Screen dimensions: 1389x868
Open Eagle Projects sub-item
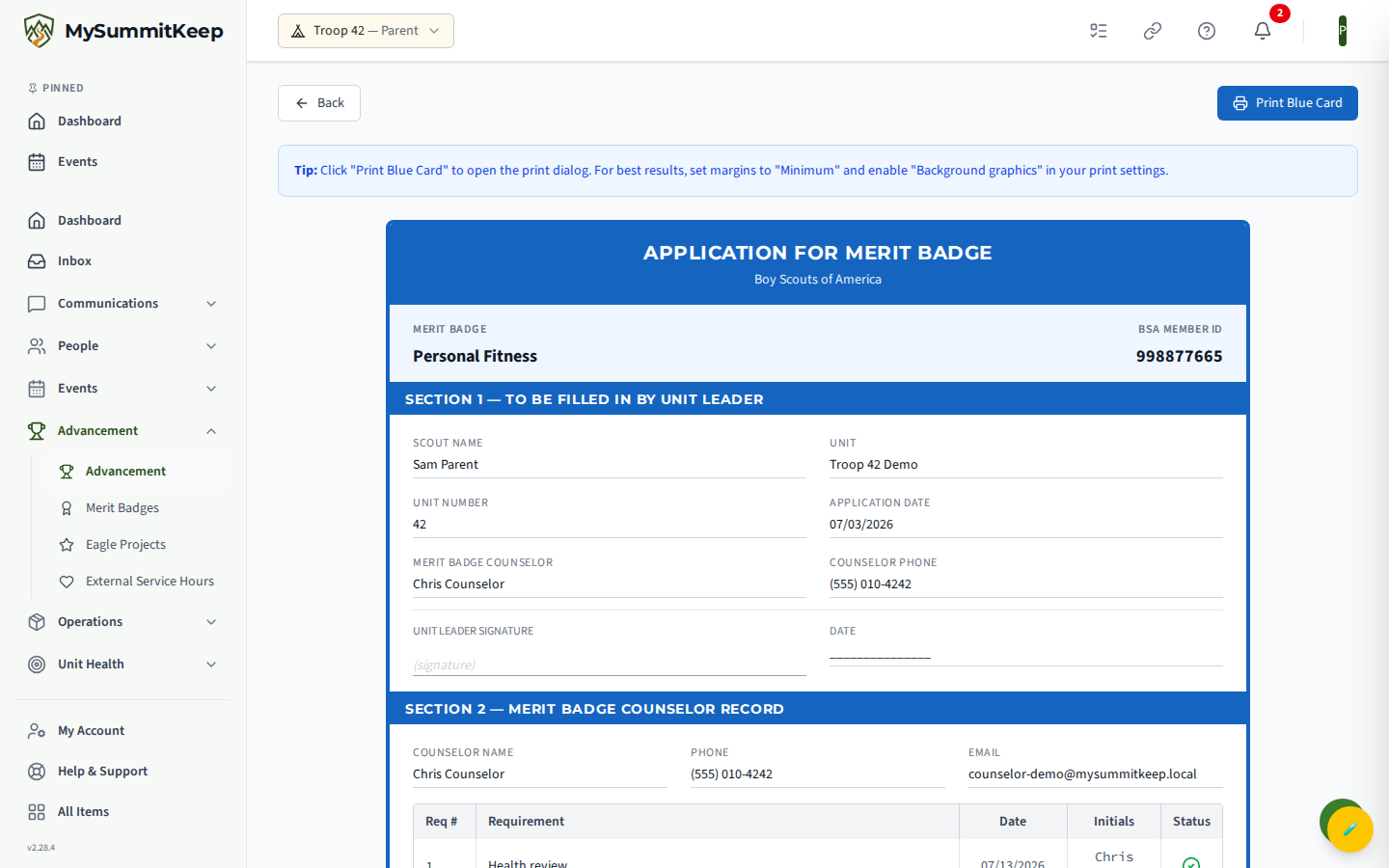tap(139, 544)
